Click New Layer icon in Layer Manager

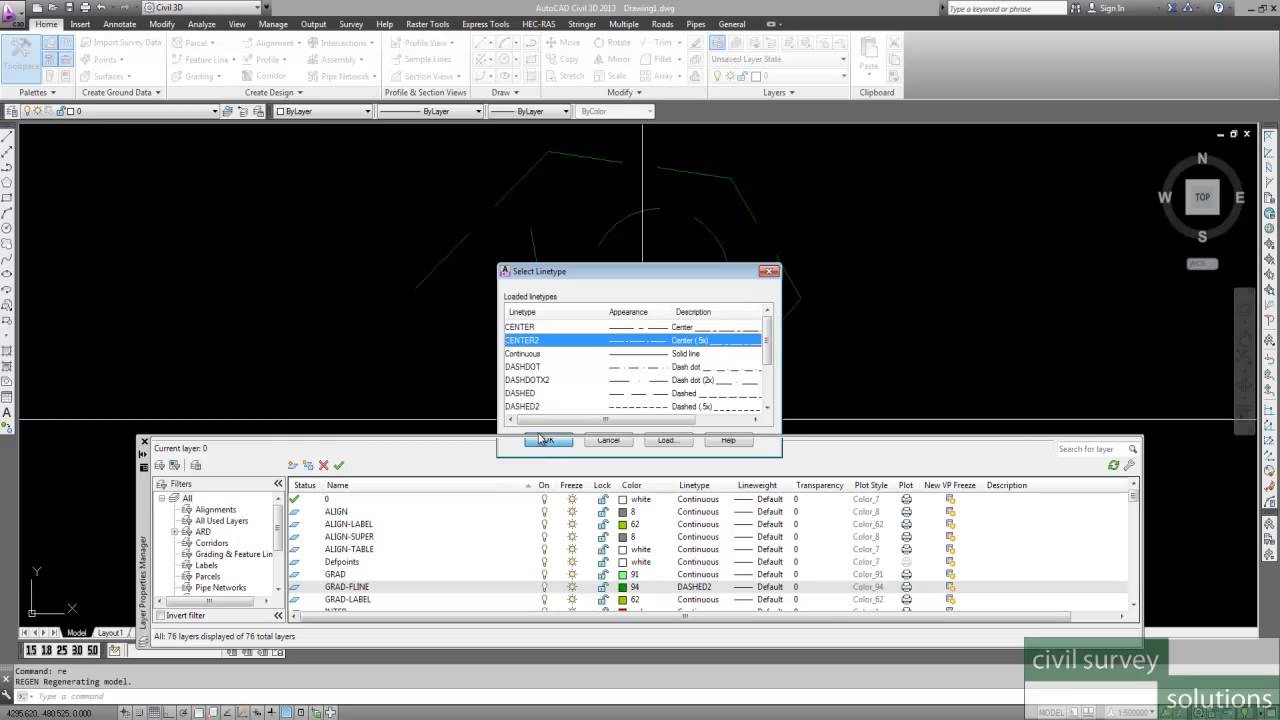coord(292,465)
